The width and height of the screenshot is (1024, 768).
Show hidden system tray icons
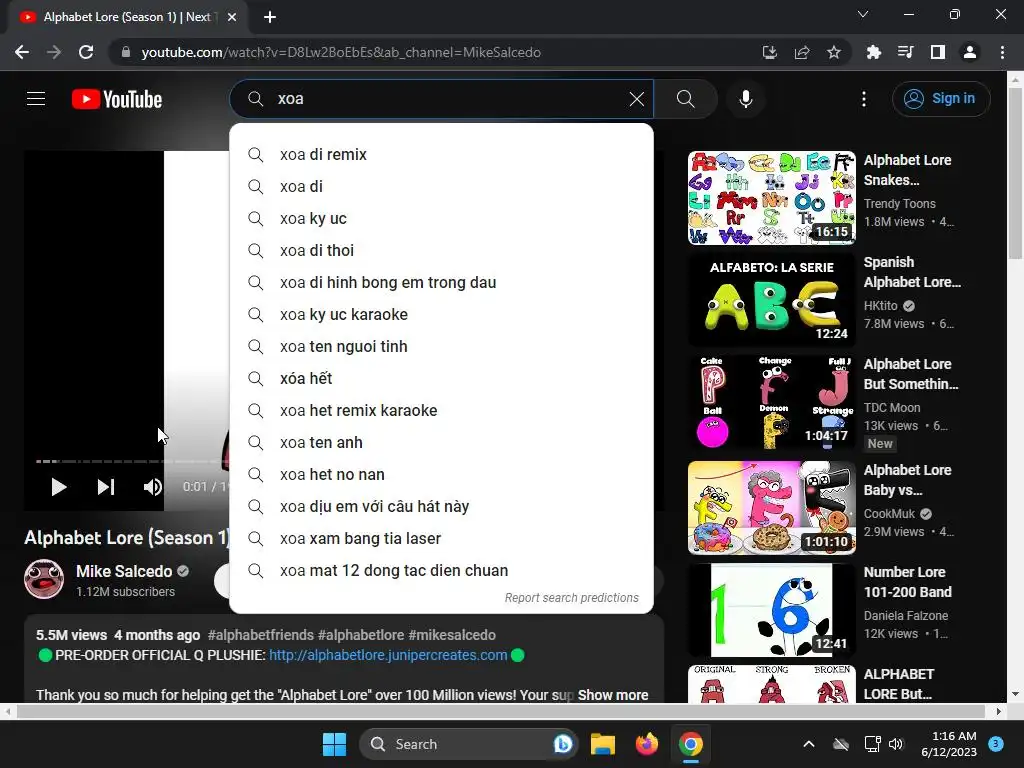click(808, 744)
